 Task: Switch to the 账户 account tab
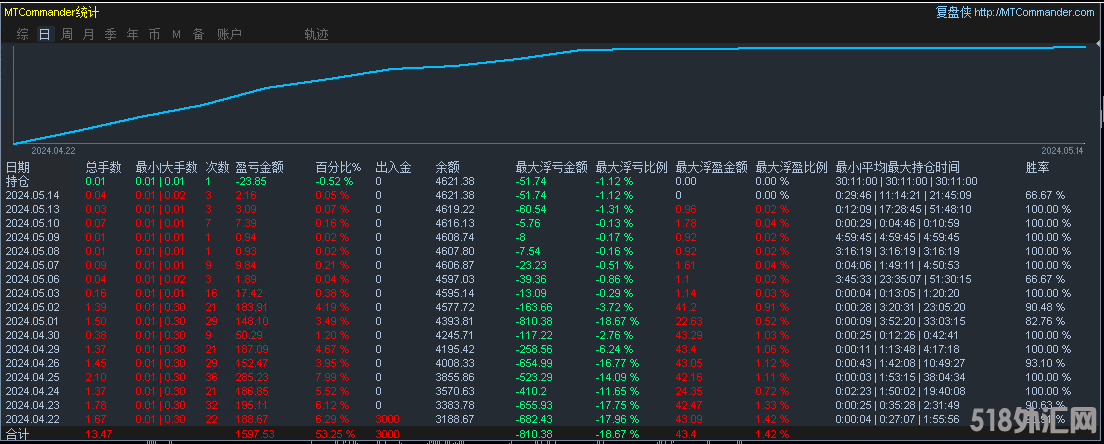click(x=229, y=34)
